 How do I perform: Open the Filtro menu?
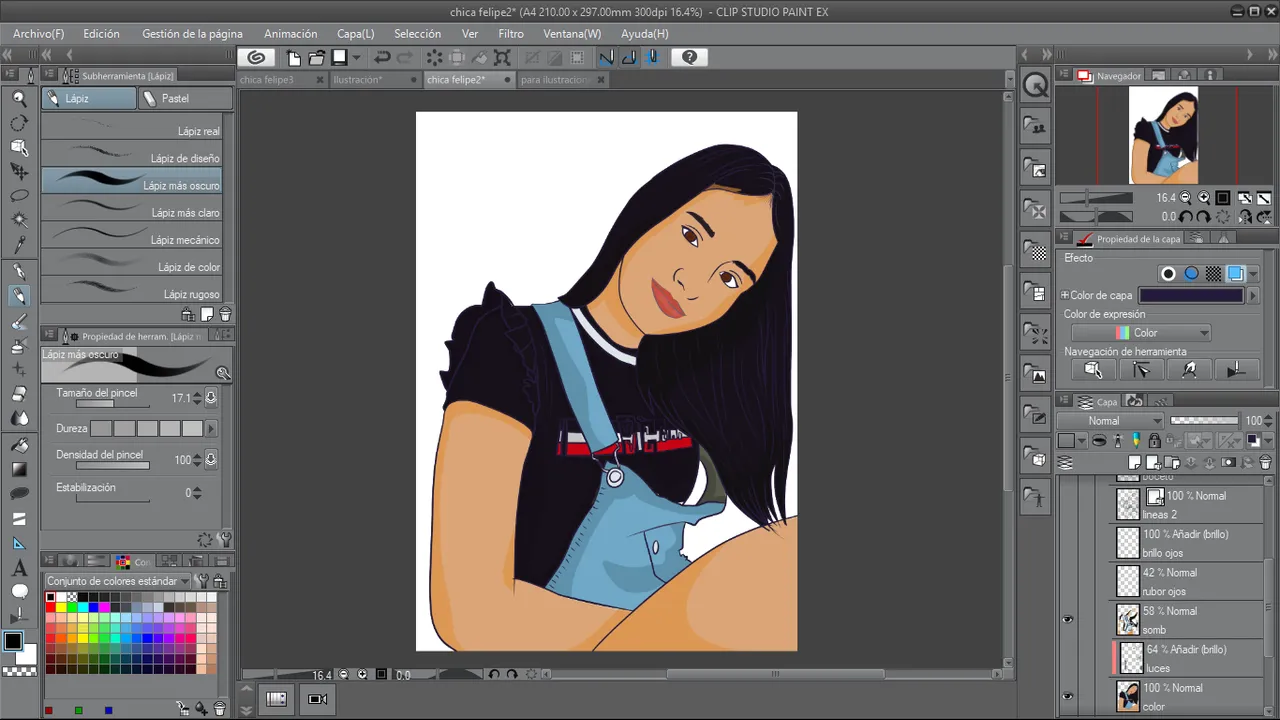click(x=511, y=33)
